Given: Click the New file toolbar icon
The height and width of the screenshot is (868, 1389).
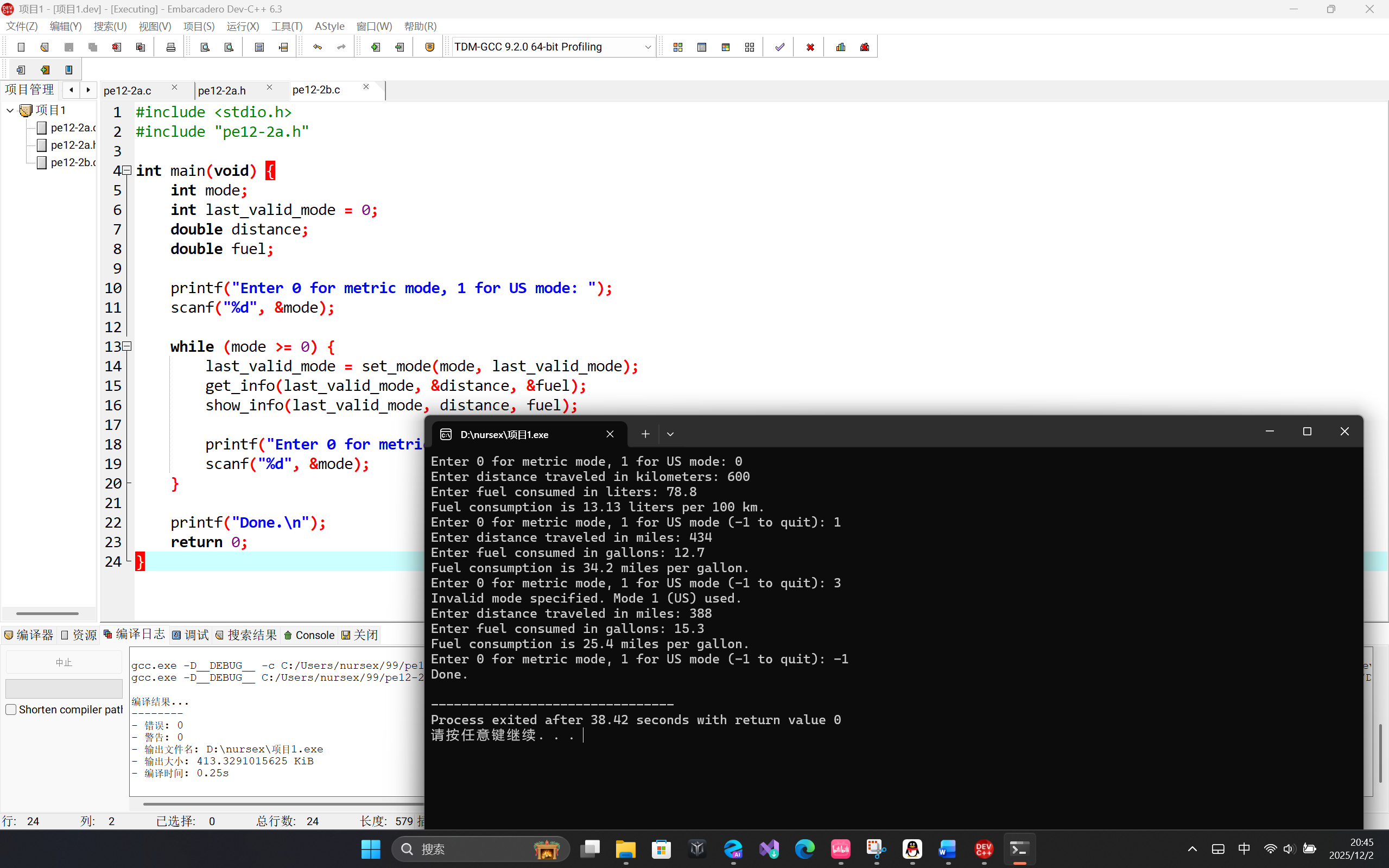Looking at the screenshot, I should tap(21, 47).
